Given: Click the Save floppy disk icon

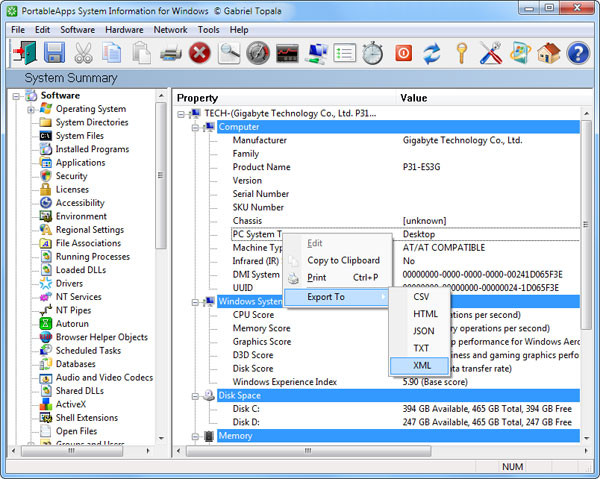Looking at the screenshot, I should (x=54, y=52).
